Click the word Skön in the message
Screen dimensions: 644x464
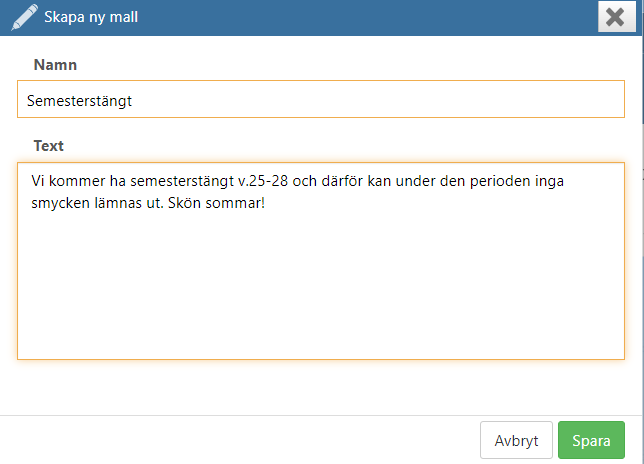(x=184, y=203)
